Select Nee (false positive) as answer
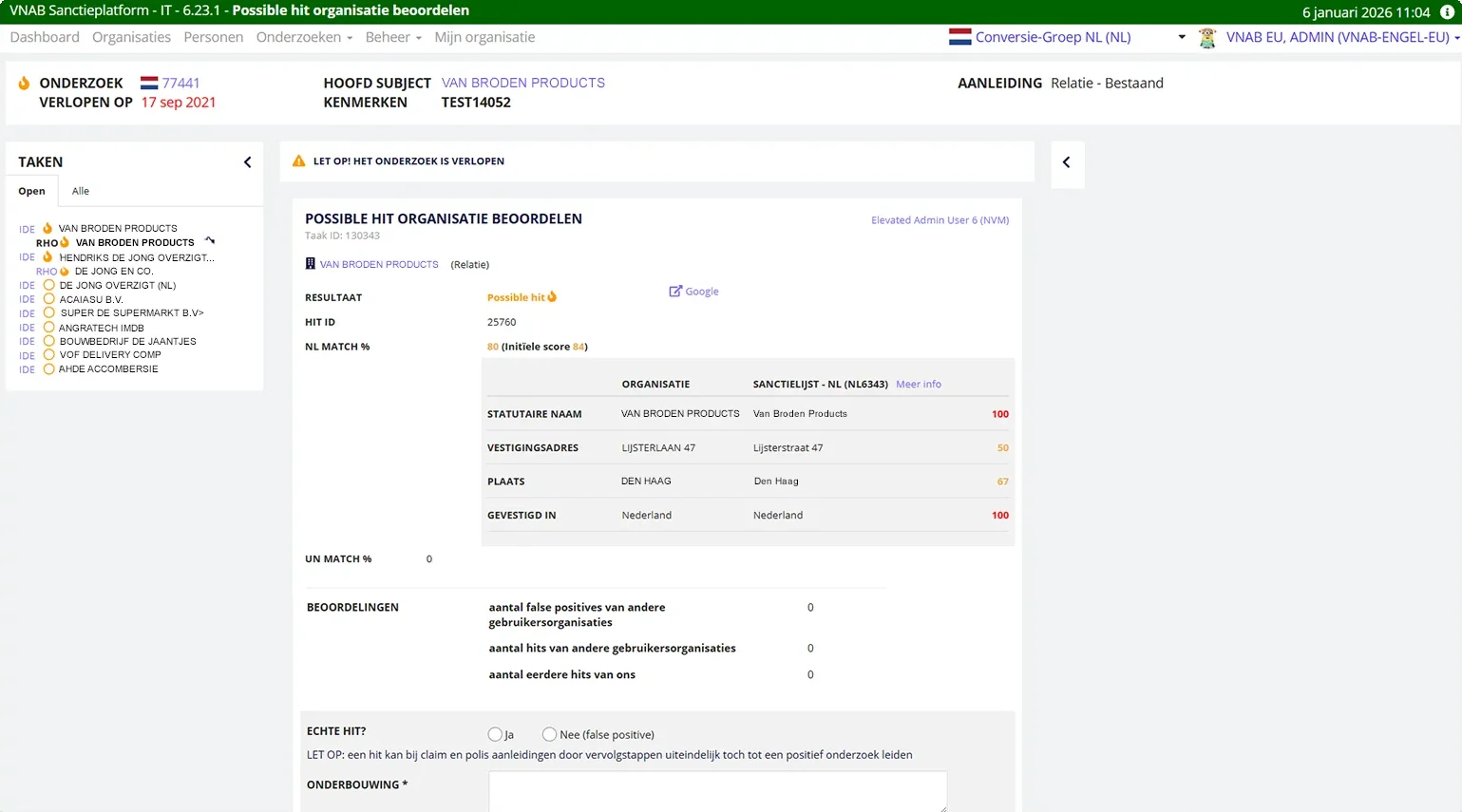 [549, 733]
